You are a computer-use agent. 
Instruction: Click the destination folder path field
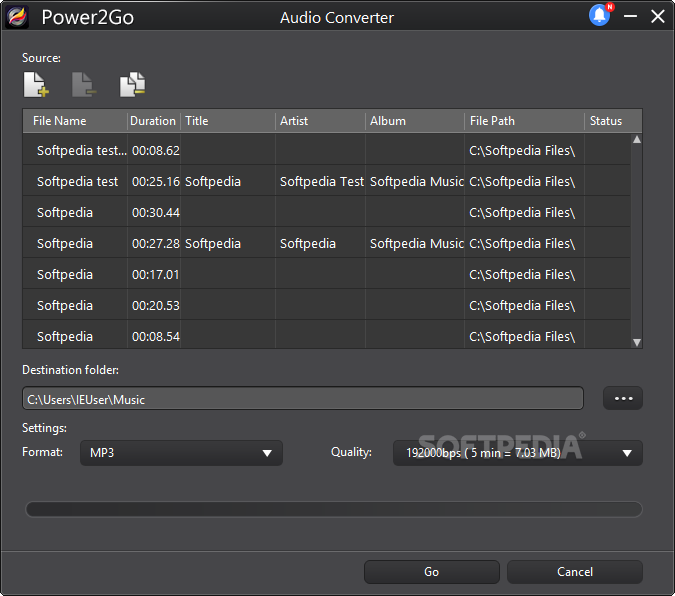point(303,399)
